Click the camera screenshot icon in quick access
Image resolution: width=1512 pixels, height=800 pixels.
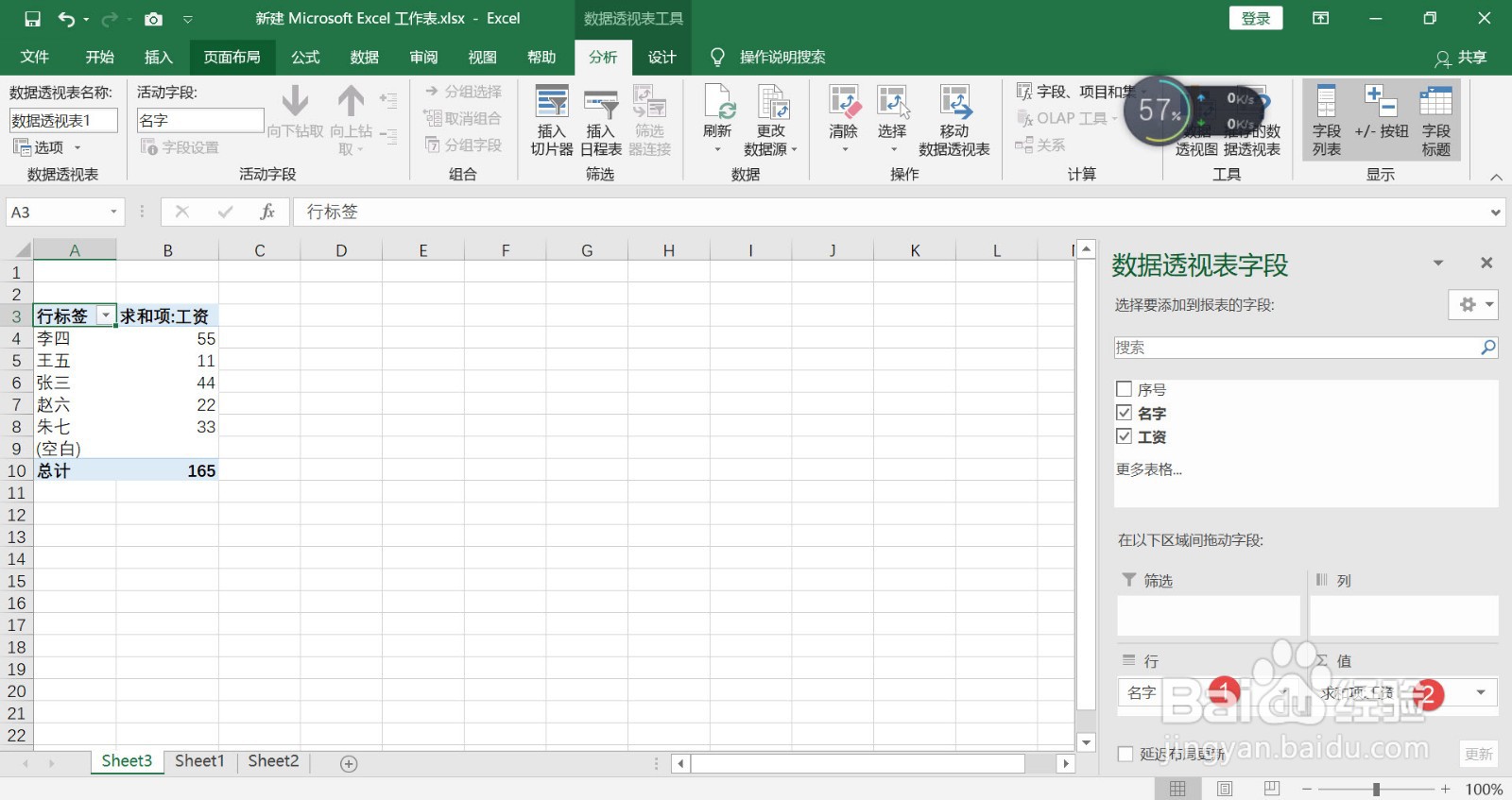(x=153, y=19)
